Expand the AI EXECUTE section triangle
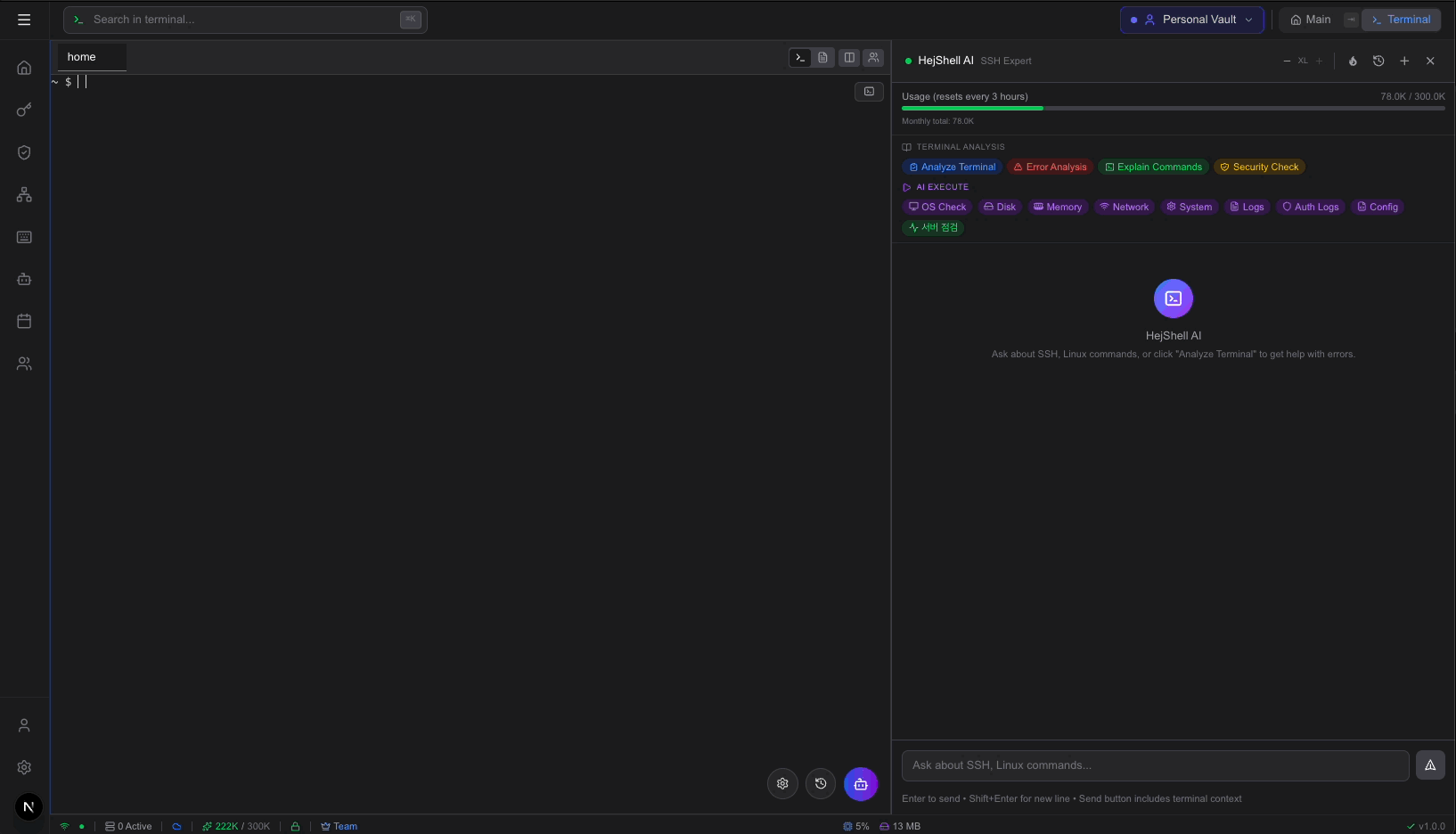Image resolution: width=1456 pixels, height=834 pixels. coord(907,187)
